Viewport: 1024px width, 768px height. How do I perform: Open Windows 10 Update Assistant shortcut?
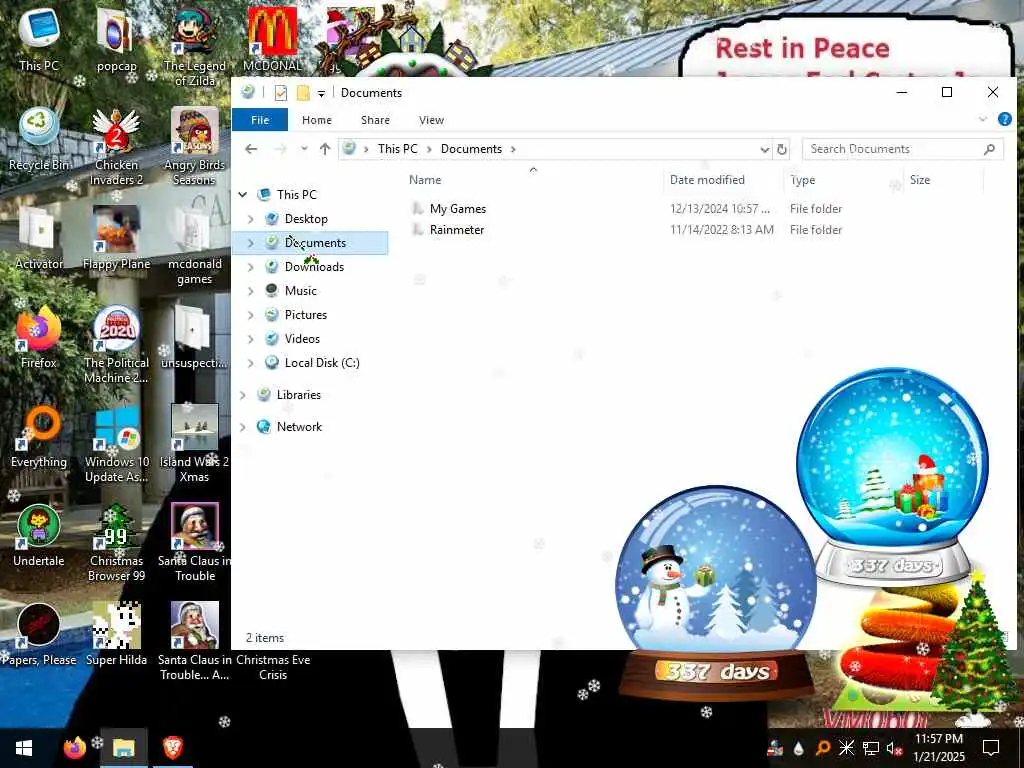point(116,444)
